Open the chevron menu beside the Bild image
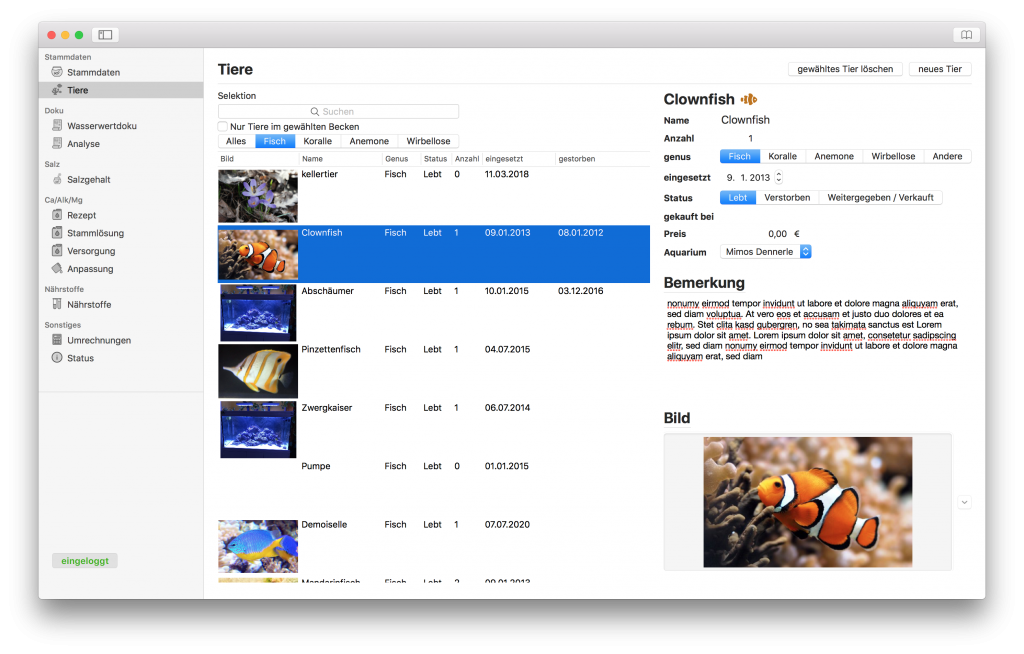Viewport: 1024px width, 654px height. tap(964, 502)
